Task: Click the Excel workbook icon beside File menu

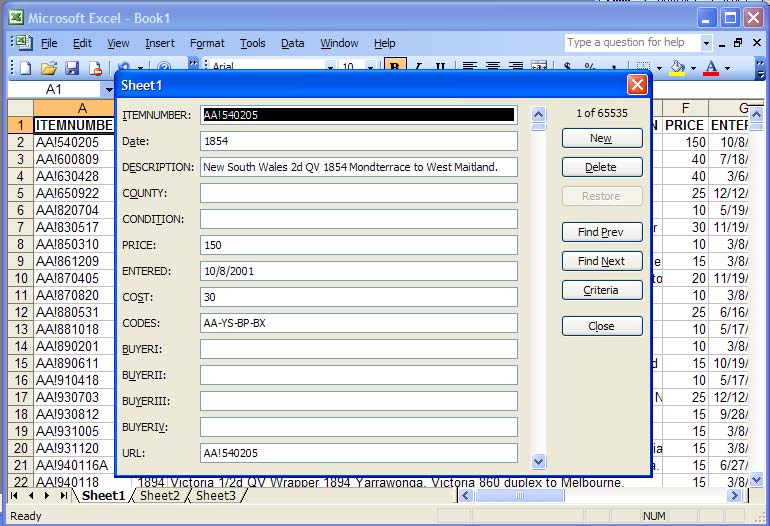Action: pyautogui.click(x=23, y=42)
